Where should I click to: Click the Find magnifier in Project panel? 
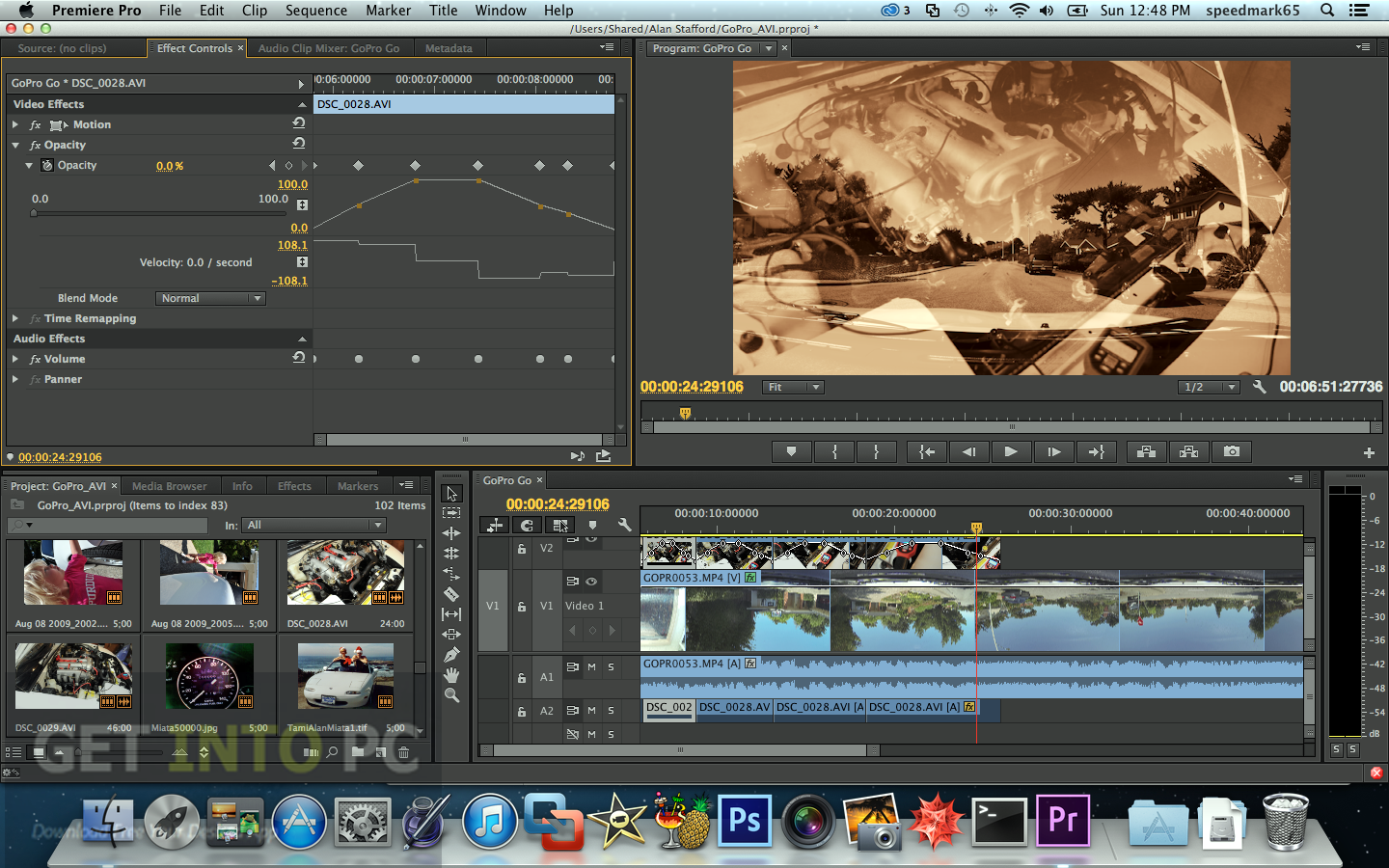332,752
